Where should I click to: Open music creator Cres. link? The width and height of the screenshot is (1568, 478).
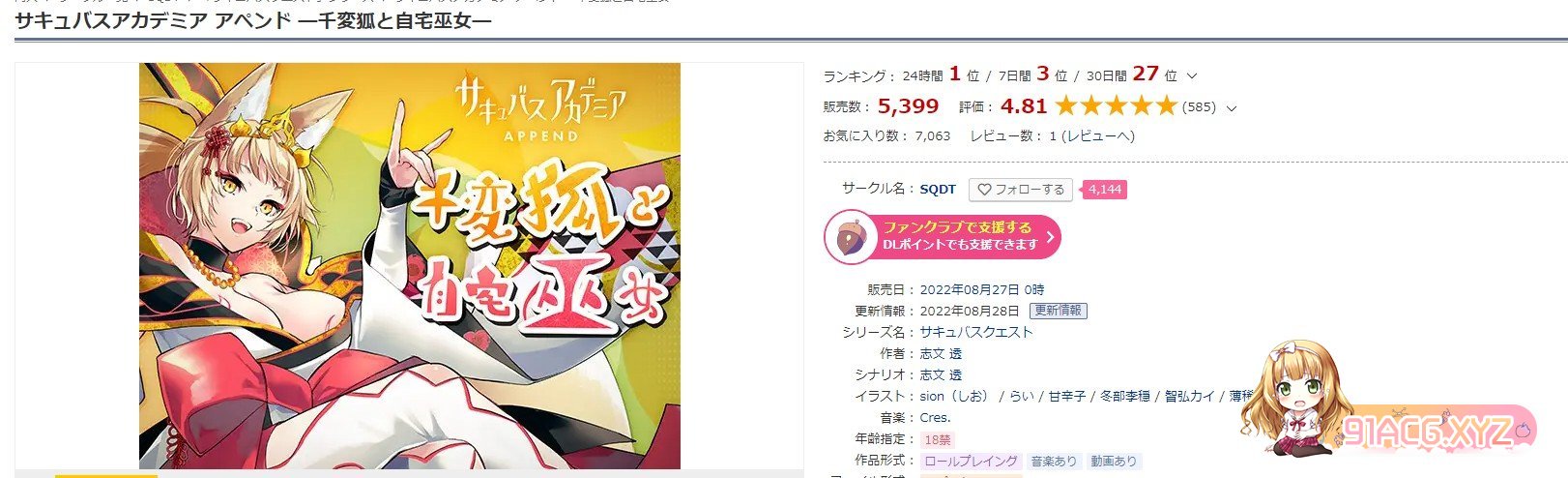pyautogui.click(x=935, y=417)
